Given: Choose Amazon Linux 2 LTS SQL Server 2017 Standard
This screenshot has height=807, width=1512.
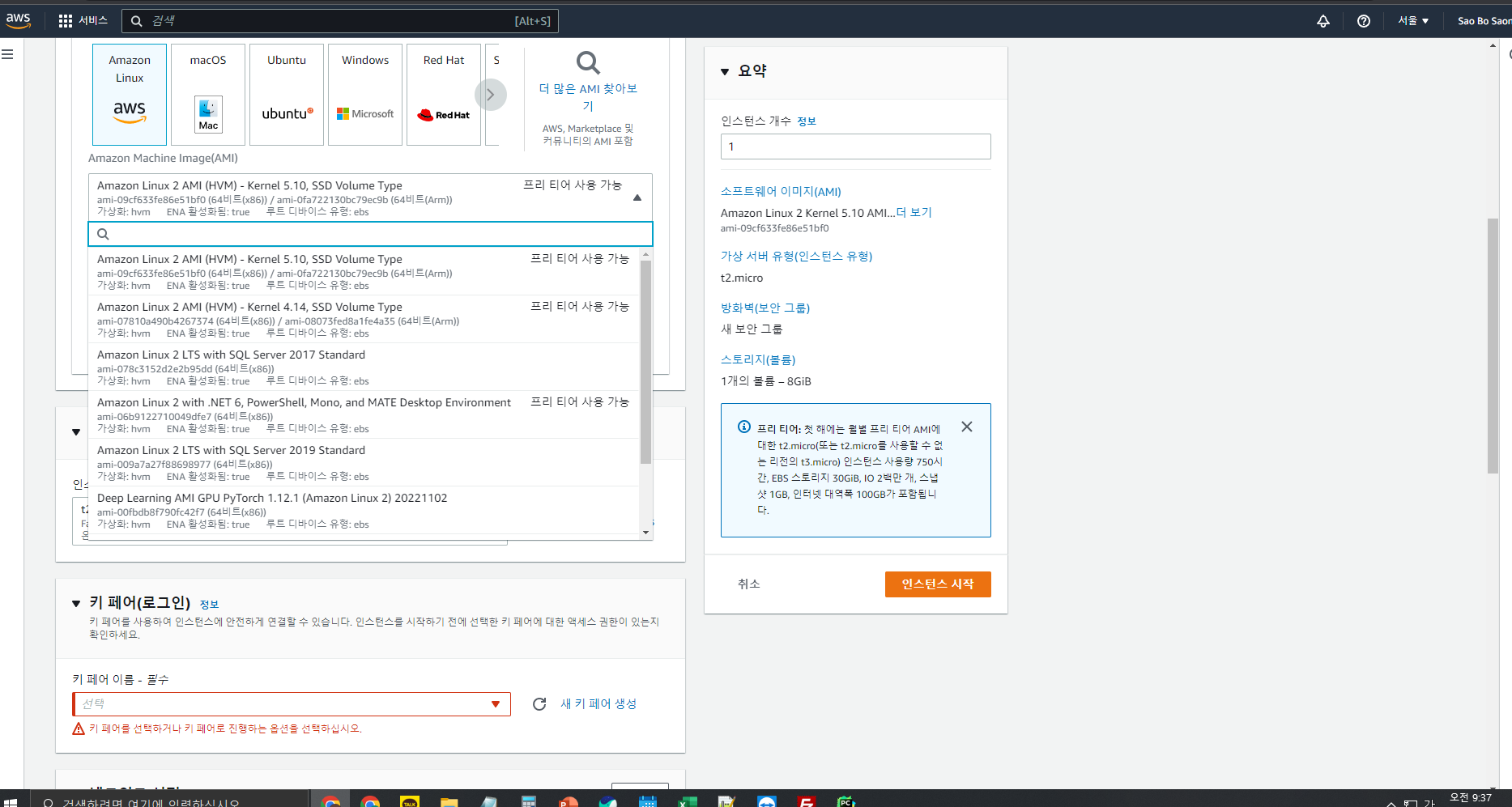Looking at the screenshot, I should point(364,367).
